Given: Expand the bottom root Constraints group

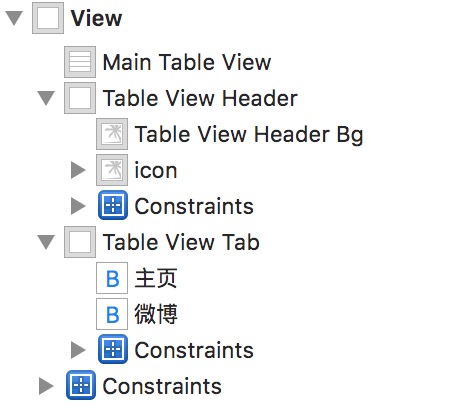Looking at the screenshot, I should pos(46,386).
